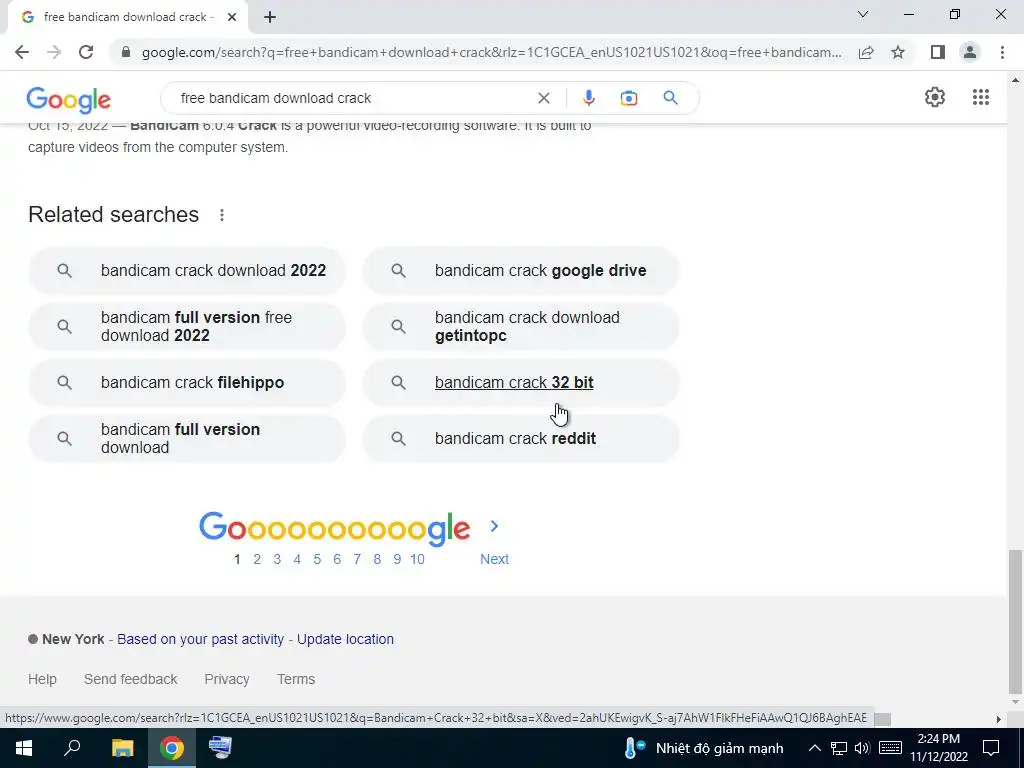Open the Terms footer link
The image size is (1024, 768).
[x=296, y=679]
